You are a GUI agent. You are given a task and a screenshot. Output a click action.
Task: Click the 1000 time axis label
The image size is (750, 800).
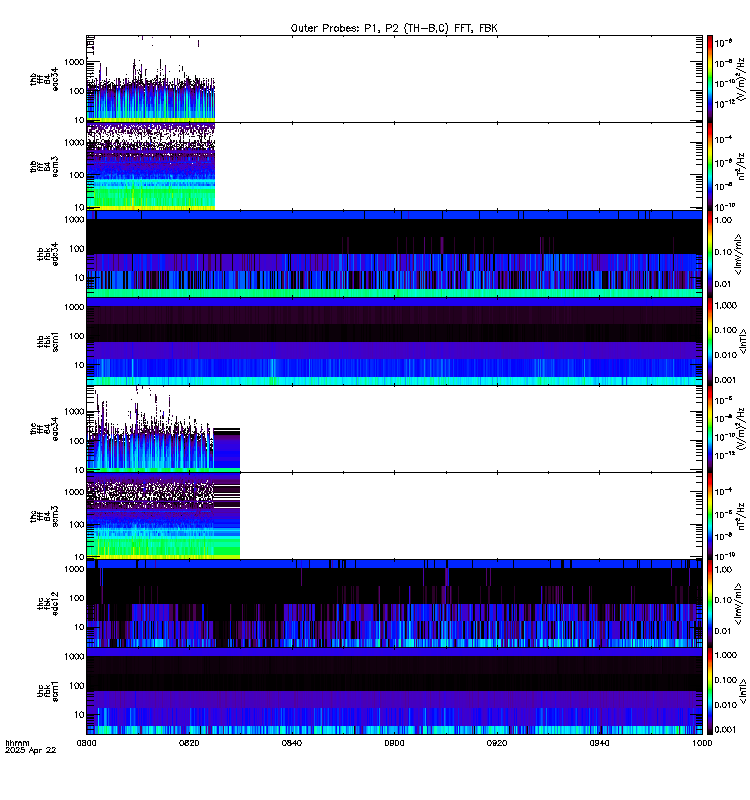702,743
